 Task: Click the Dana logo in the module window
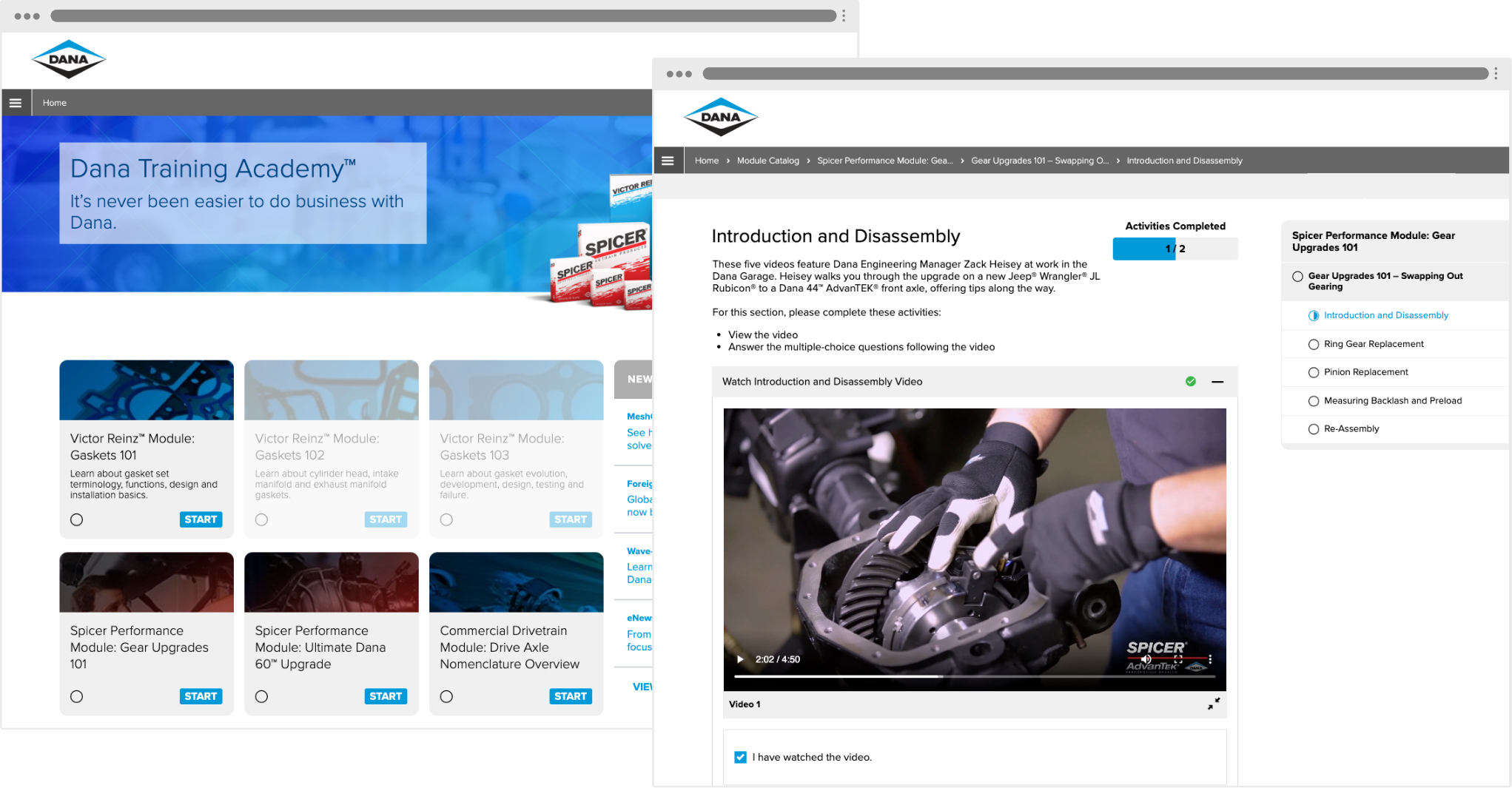coord(721,117)
